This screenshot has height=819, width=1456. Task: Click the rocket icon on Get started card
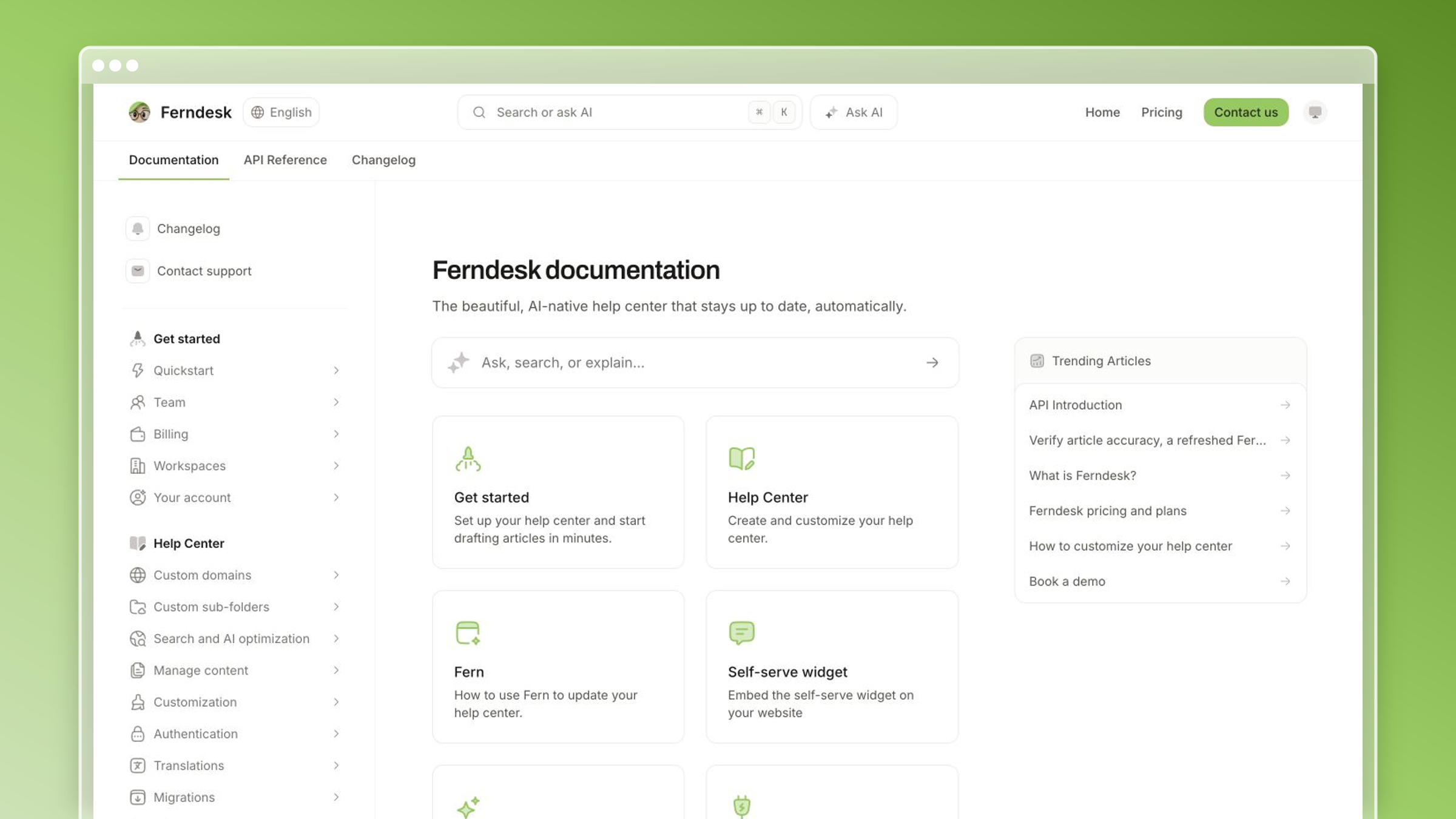coord(468,459)
